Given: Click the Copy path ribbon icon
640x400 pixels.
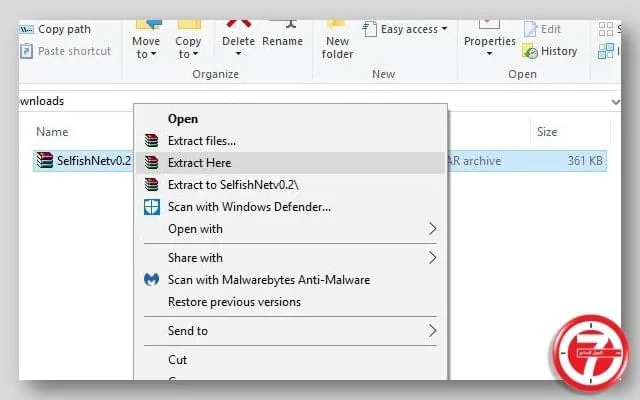Looking at the screenshot, I should click(x=27, y=29).
